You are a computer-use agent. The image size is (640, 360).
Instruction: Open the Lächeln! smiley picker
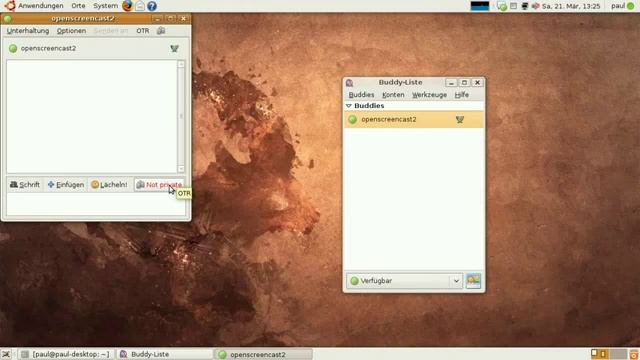click(109, 184)
